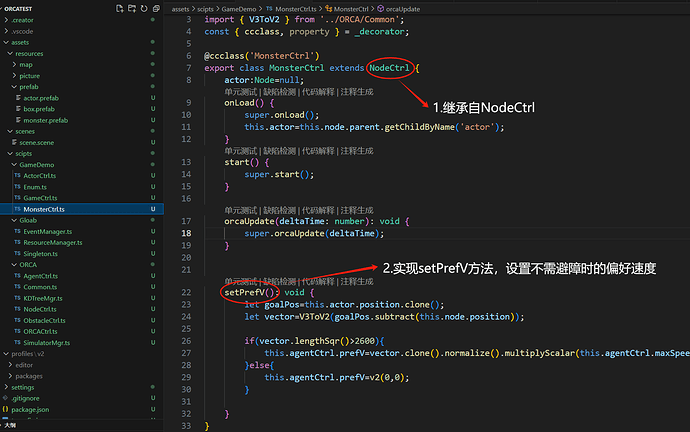690x432 pixels.
Task: Collapse the resources folder chevron
Action: point(10,53)
